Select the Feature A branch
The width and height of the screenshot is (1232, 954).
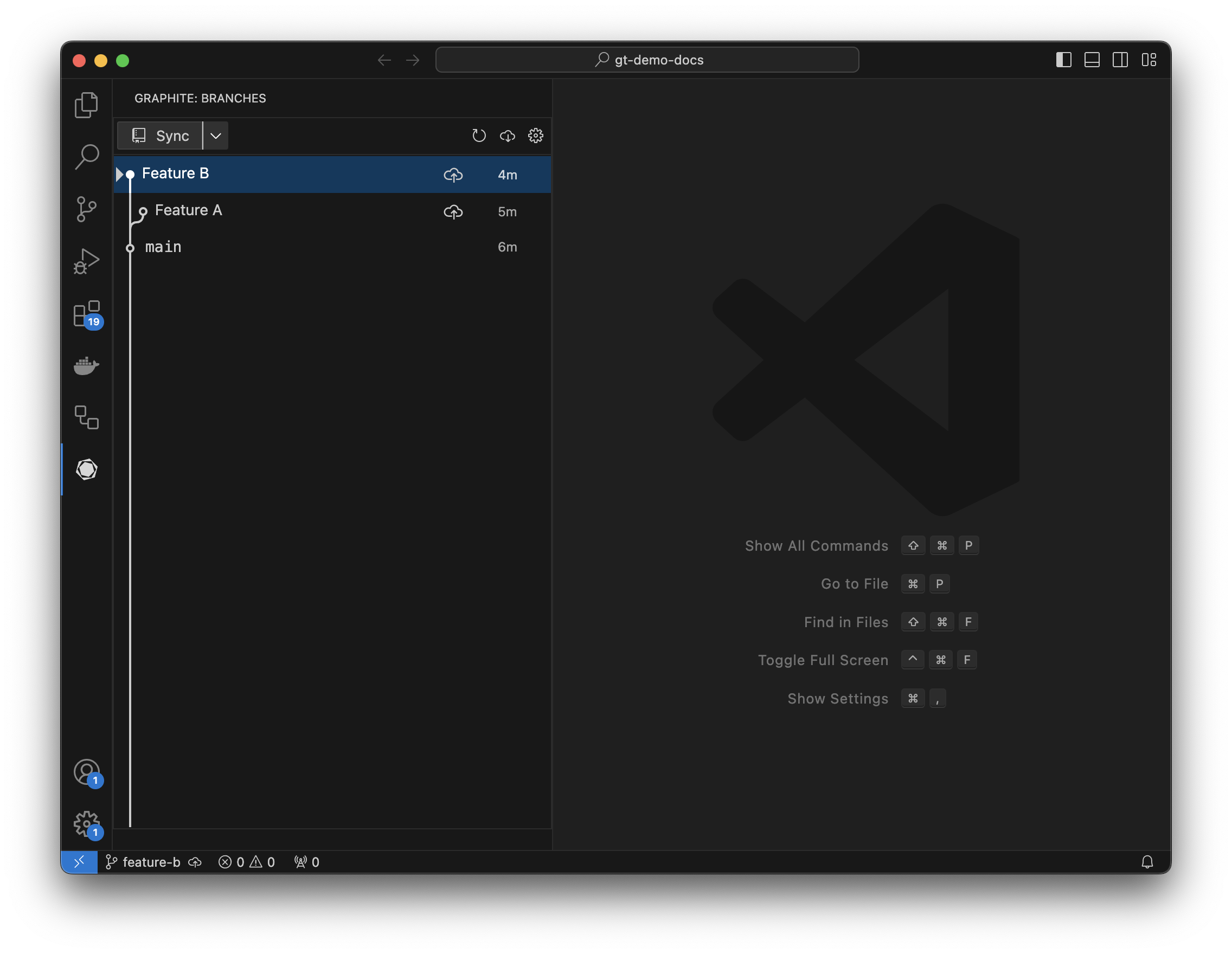[188, 210]
